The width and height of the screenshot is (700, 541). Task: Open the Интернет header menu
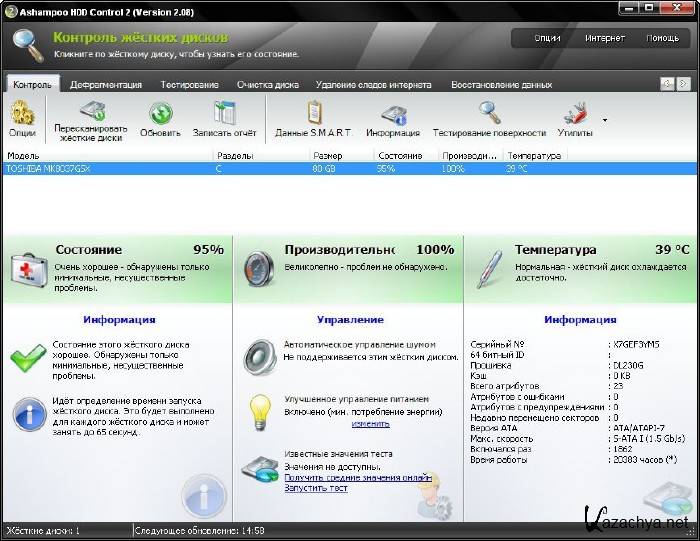(x=605, y=38)
